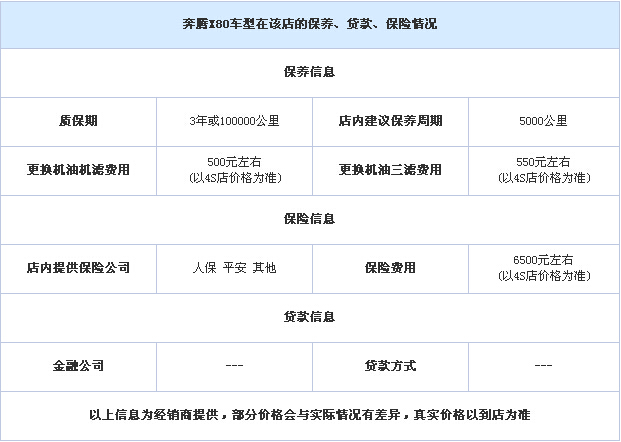The image size is (621, 442).
Task: Click the 更换机油机滤费用 label
Action: (78, 170)
